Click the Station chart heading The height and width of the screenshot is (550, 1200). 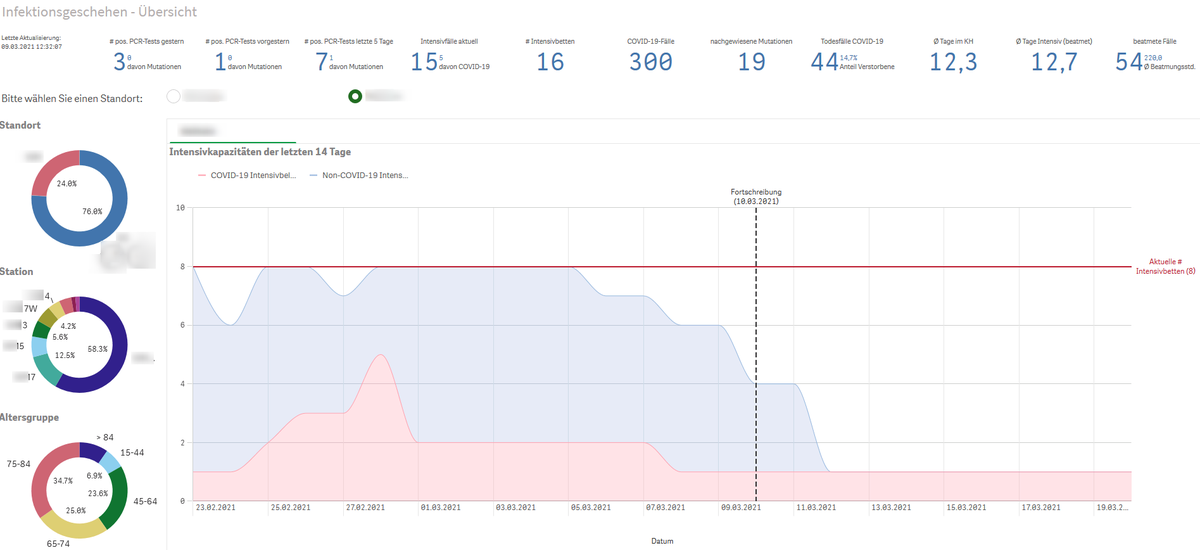[18, 271]
